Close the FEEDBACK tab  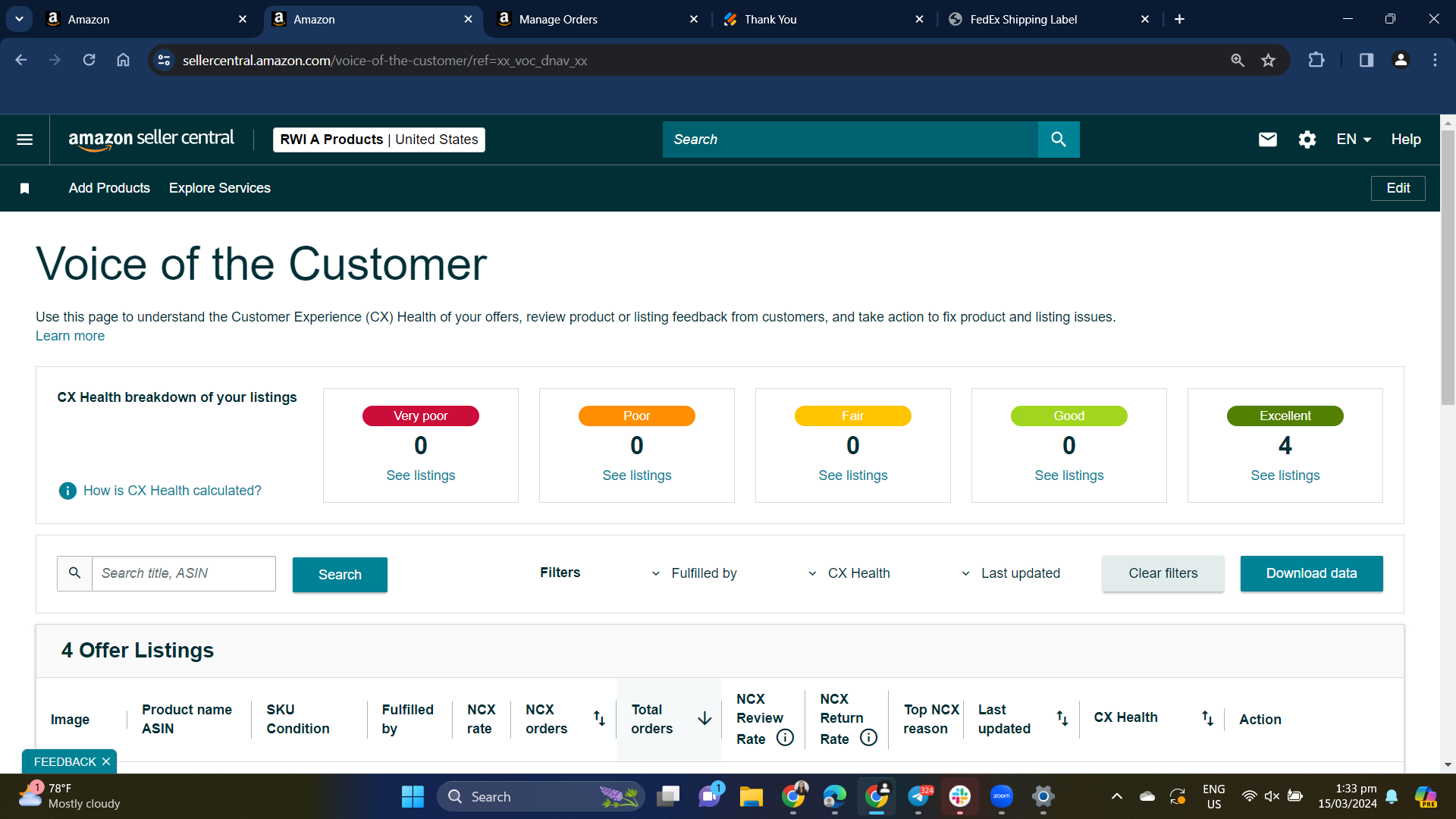(106, 761)
